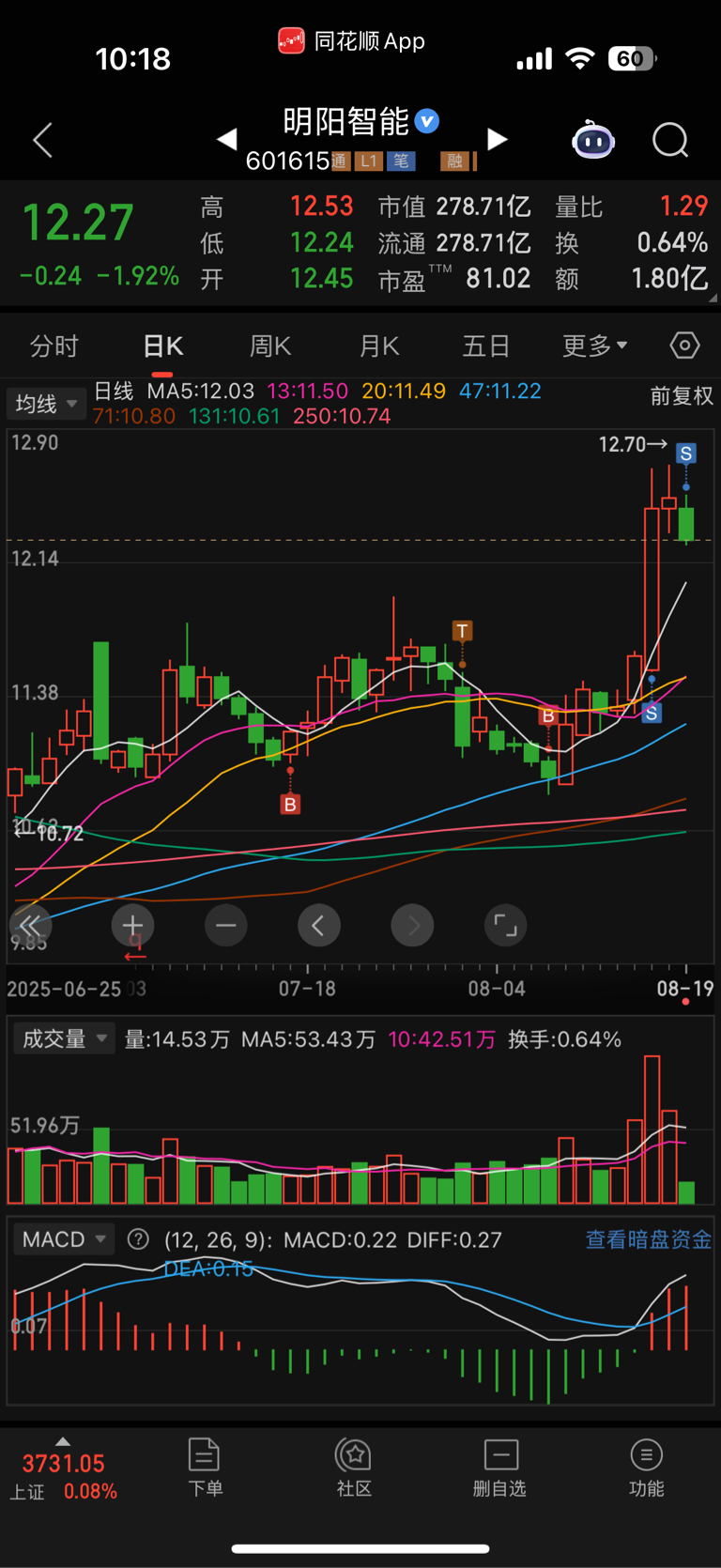The width and height of the screenshot is (721, 1568).
Task: Open 功能 functions menu icon
Action: [x=646, y=1467]
